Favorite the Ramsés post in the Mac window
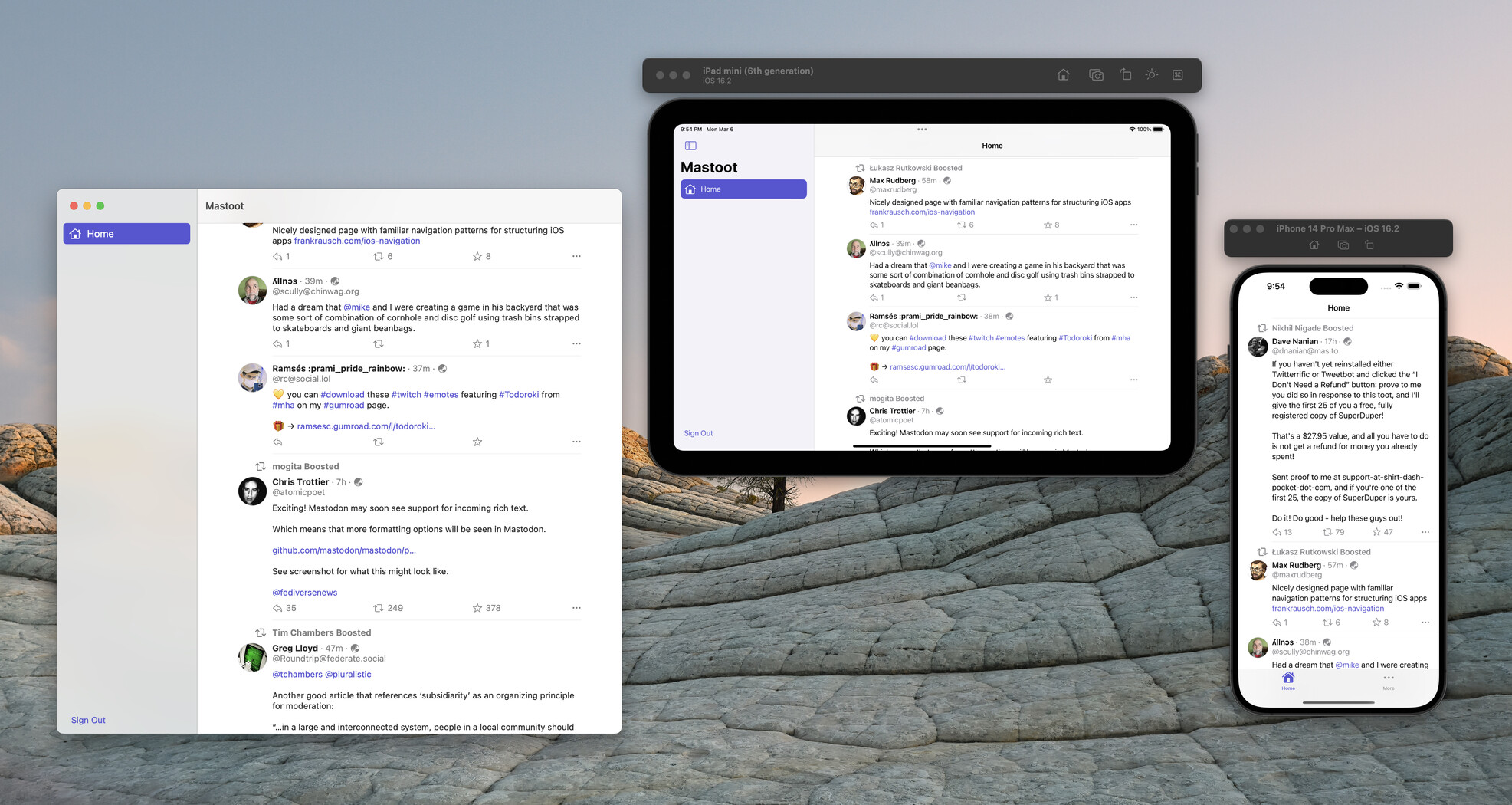Viewport: 1512px width, 805px height. coord(477,442)
